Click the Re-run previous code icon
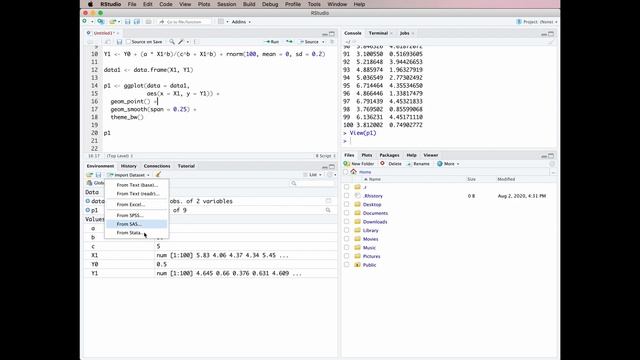This screenshot has width=640, height=360. (289, 42)
